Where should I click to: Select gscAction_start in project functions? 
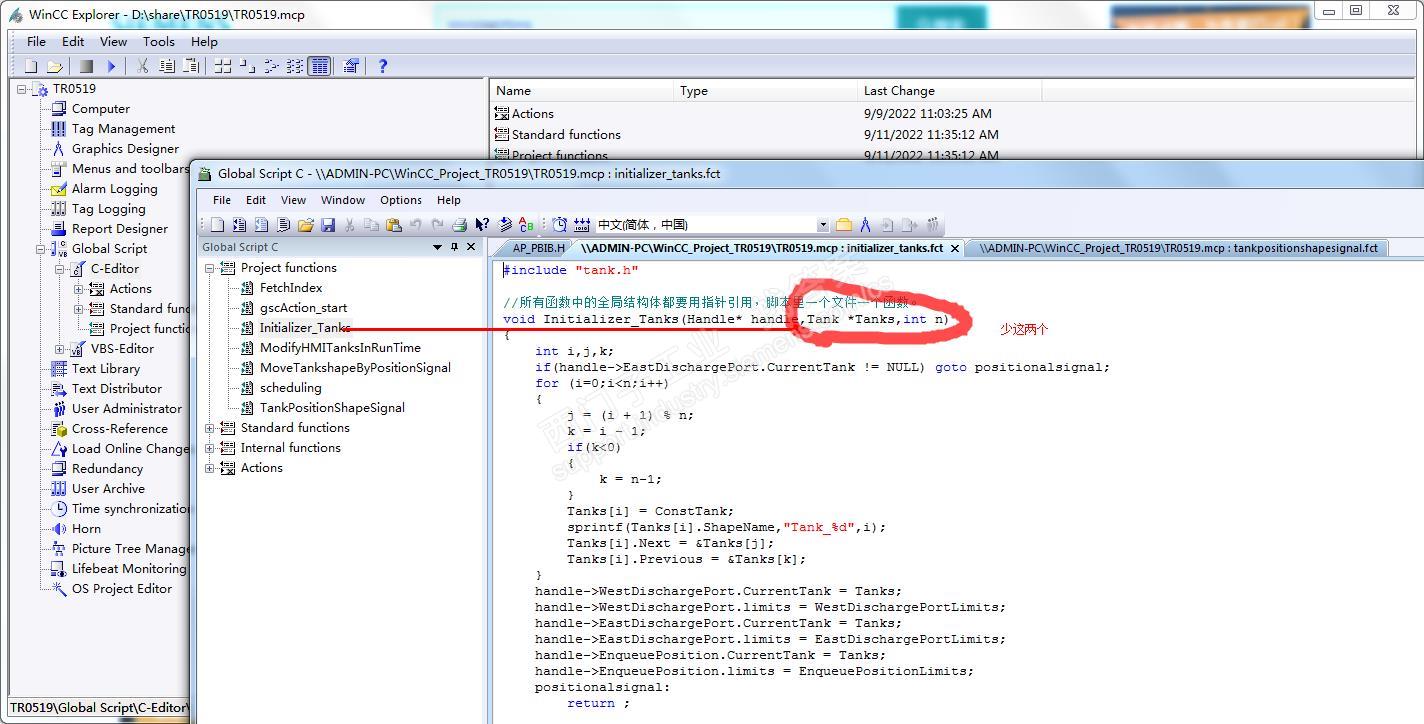click(303, 308)
